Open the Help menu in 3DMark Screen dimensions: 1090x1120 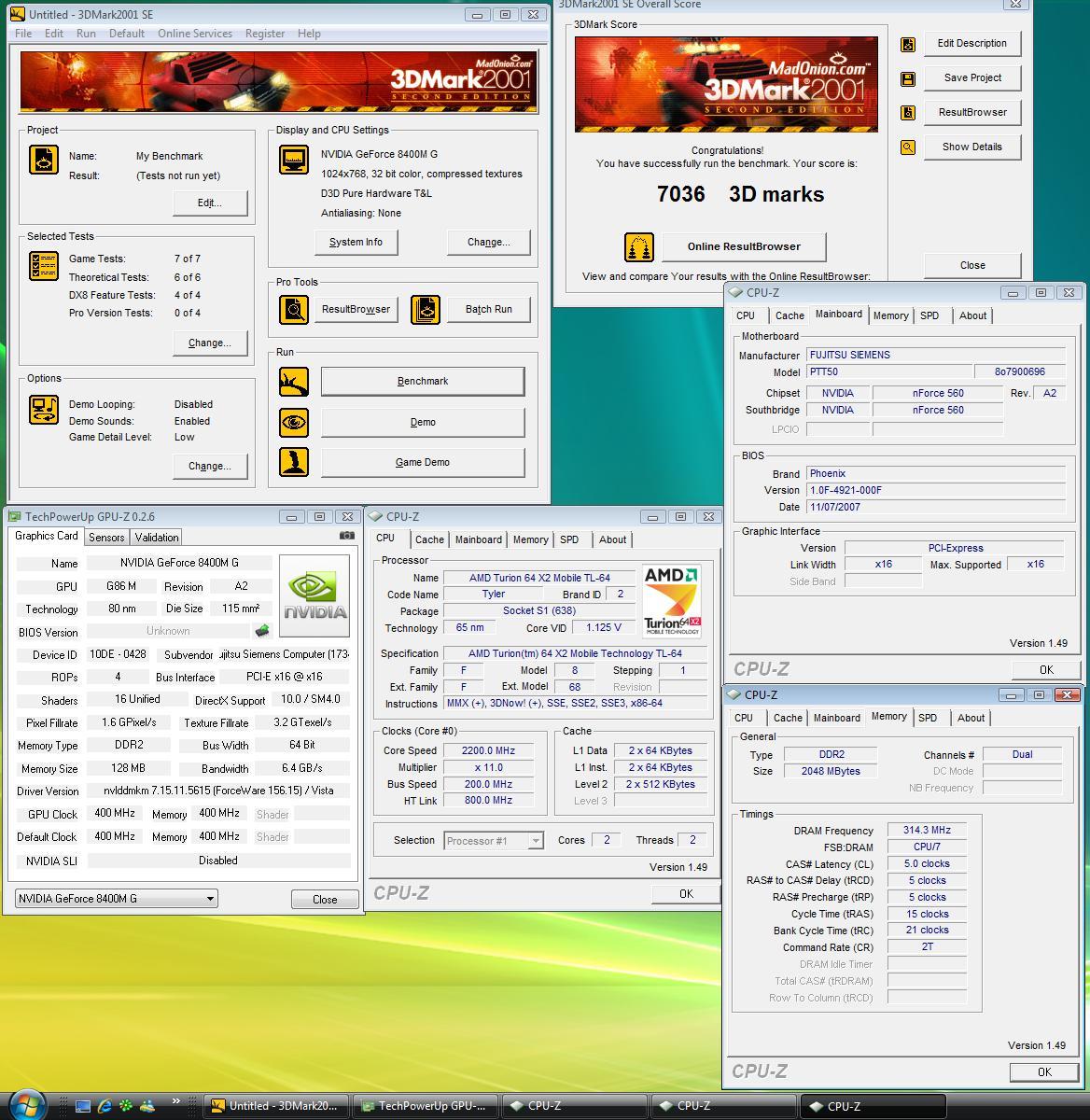(309, 34)
